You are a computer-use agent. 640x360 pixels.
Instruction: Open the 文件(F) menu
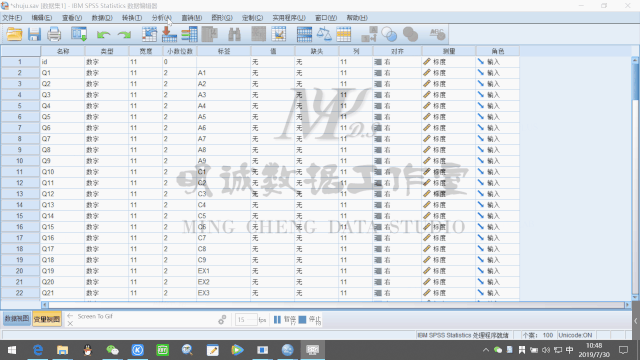[x=12, y=18]
